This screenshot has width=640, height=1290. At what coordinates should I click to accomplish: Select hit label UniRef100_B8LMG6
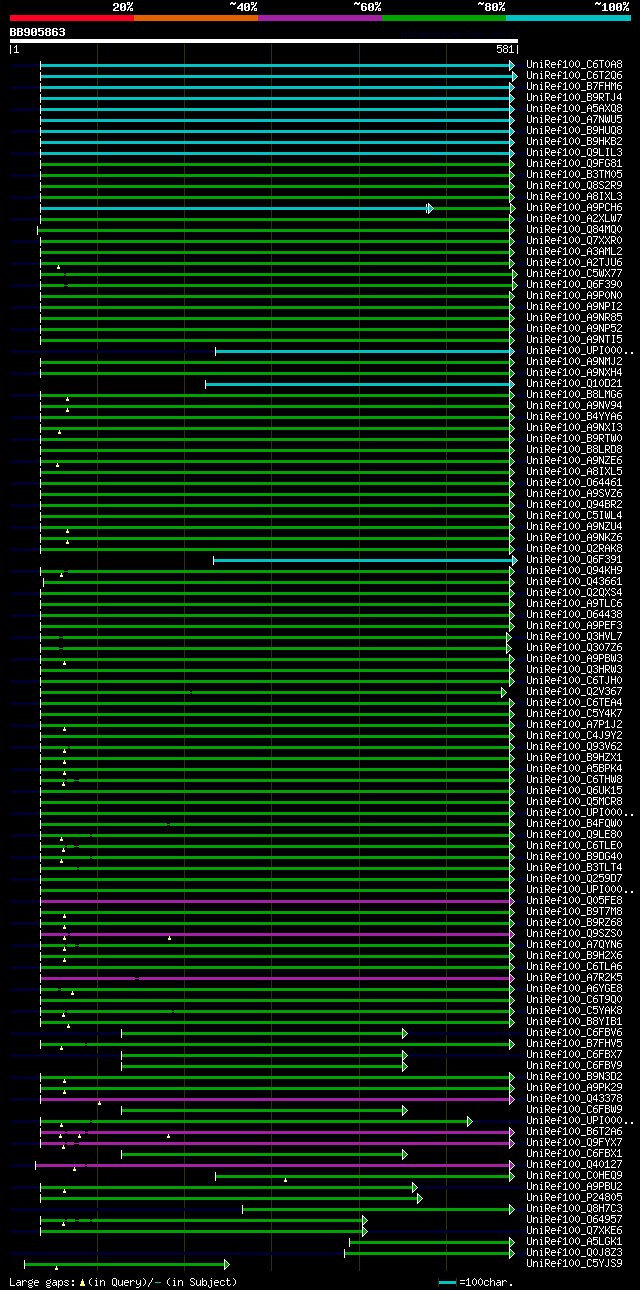click(574, 394)
